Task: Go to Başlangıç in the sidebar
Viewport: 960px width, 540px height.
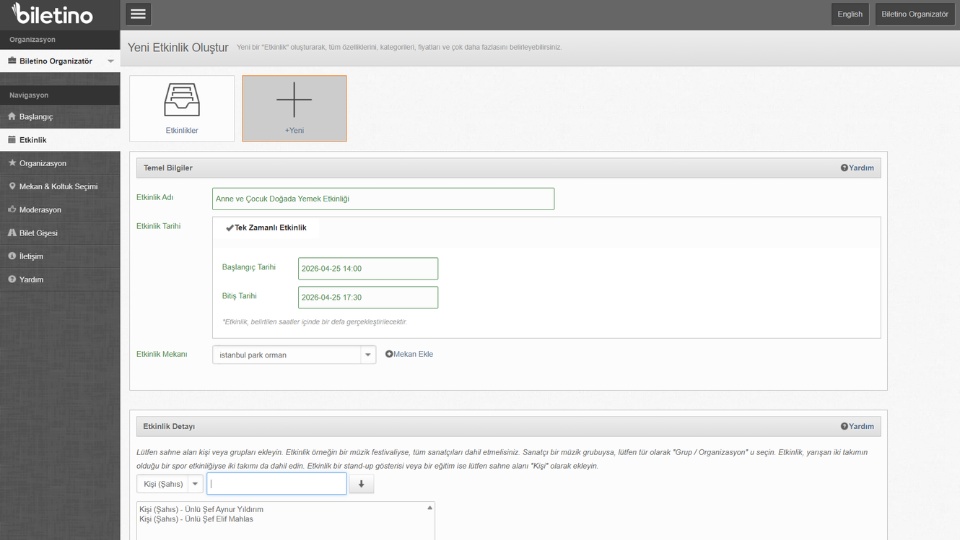Action: click(x=36, y=117)
